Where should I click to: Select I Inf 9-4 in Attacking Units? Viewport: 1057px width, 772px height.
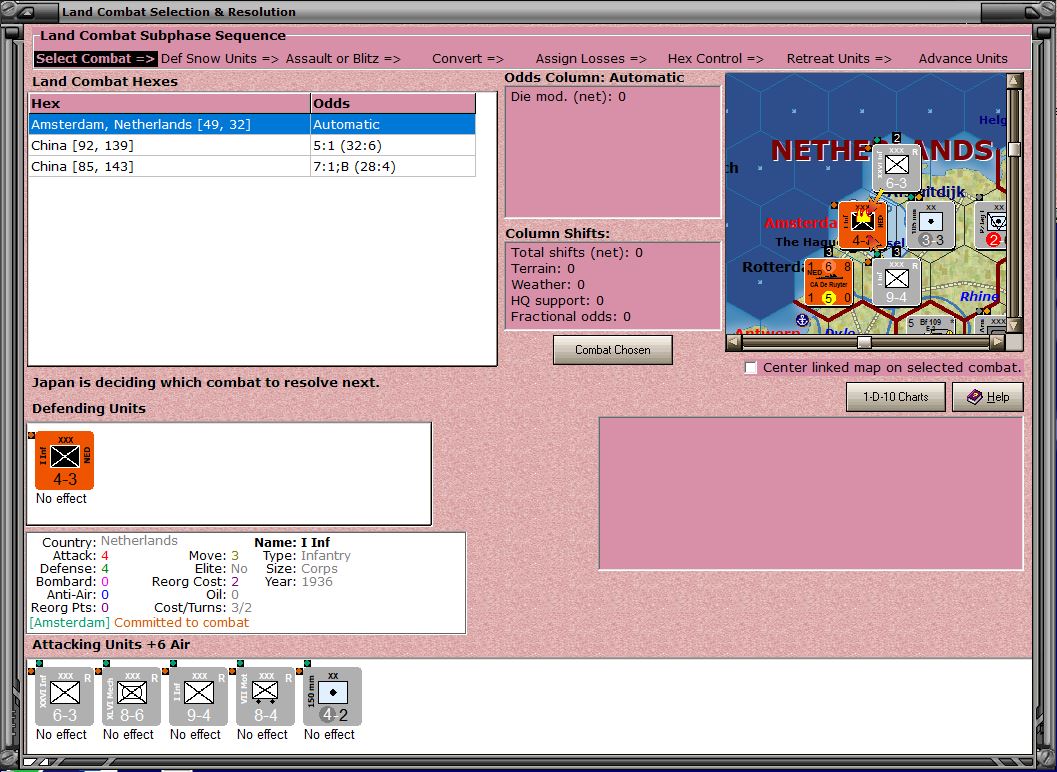(198, 696)
